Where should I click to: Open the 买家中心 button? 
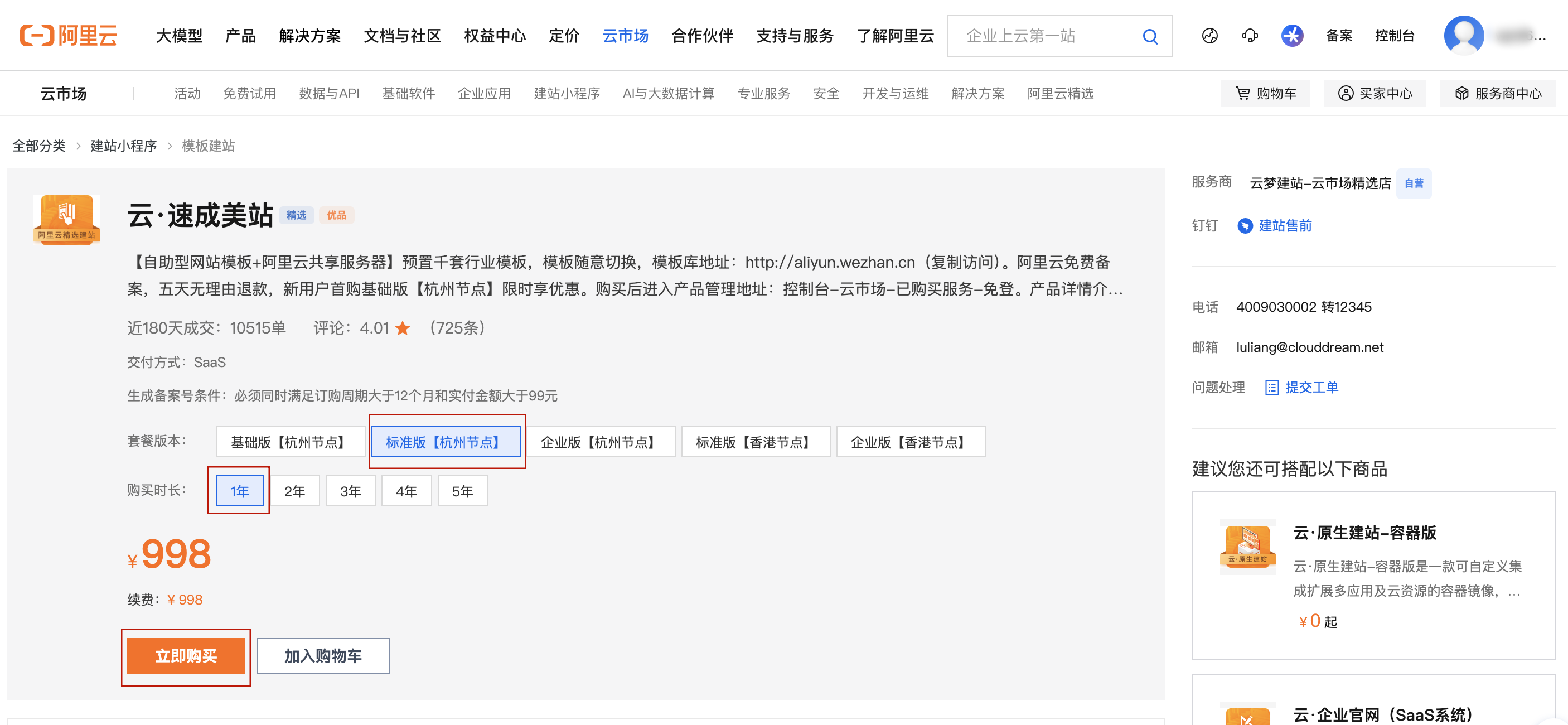click(x=1375, y=93)
